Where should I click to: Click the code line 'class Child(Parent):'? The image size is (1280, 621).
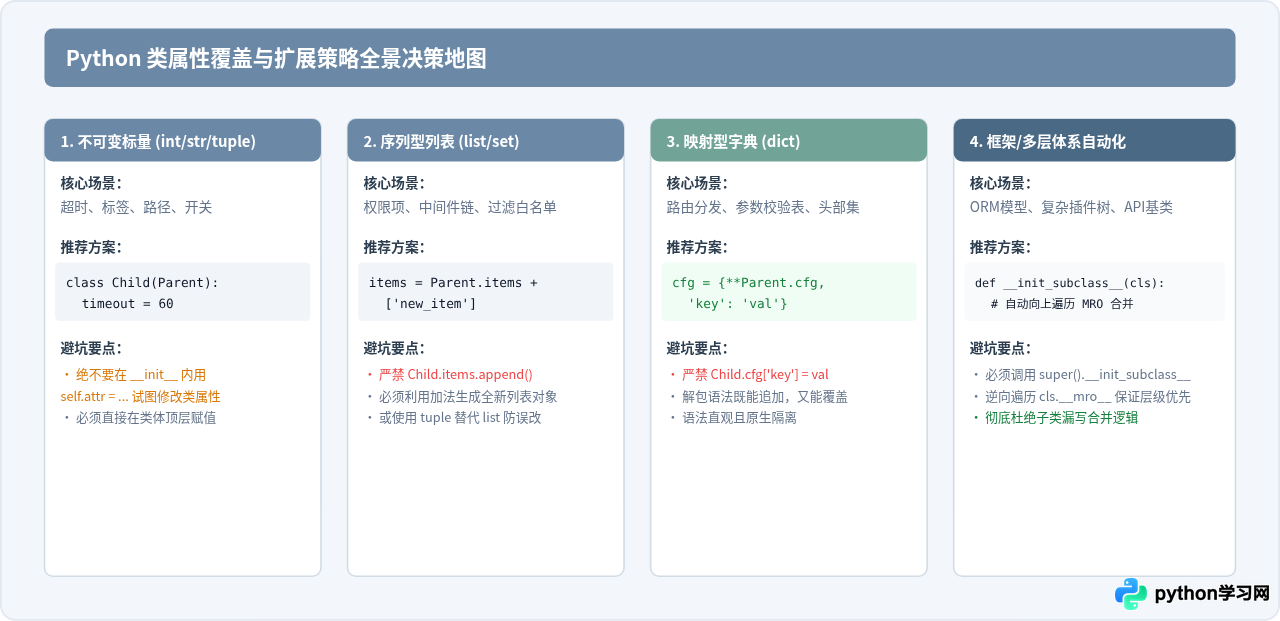[142, 282]
